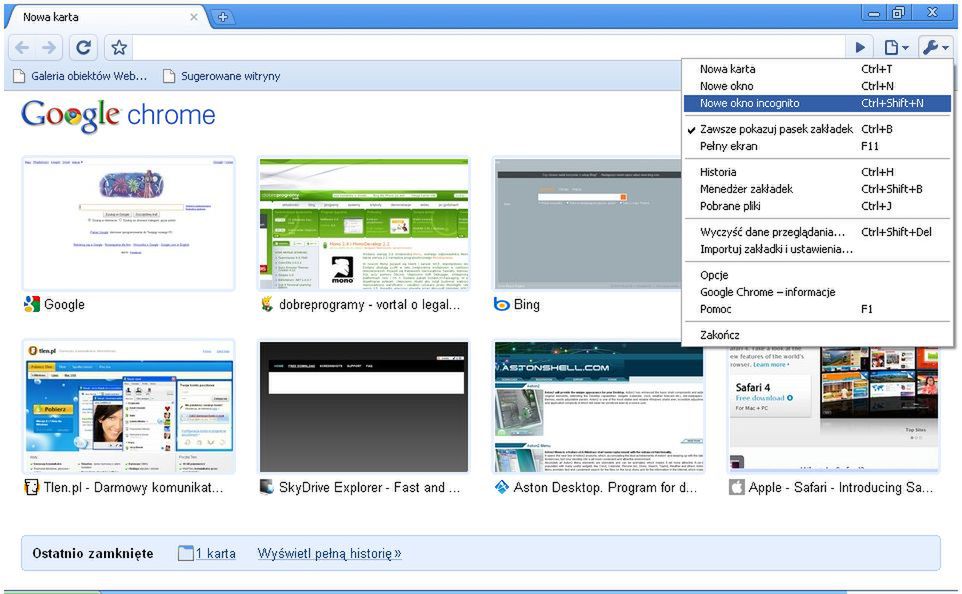Add a new tab with plus button
The image size is (962, 594).
coord(222,17)
